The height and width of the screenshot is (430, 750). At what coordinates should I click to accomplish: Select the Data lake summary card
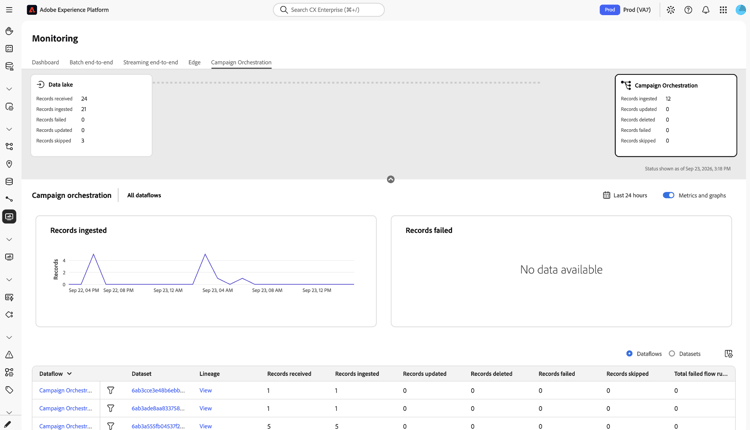pos(91,115)
